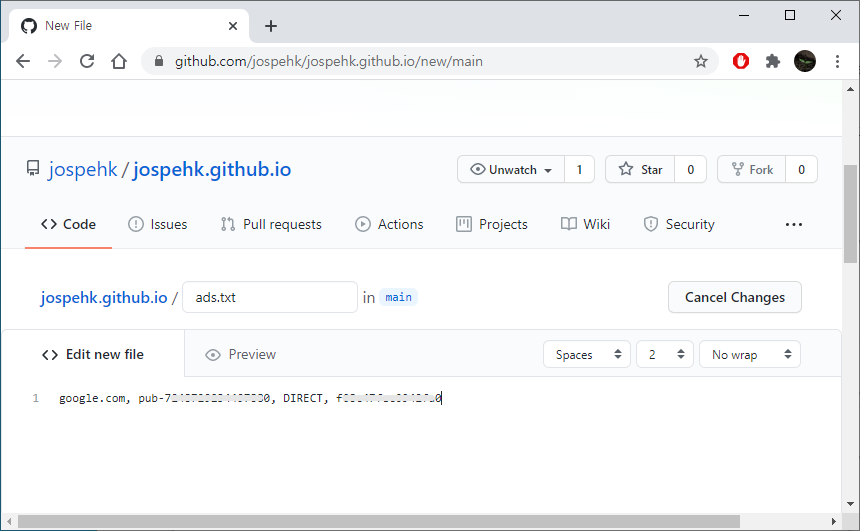Screen dimensions: 860x531
Task: Focus the ads.txt filename field
Action: coord(270,297)
